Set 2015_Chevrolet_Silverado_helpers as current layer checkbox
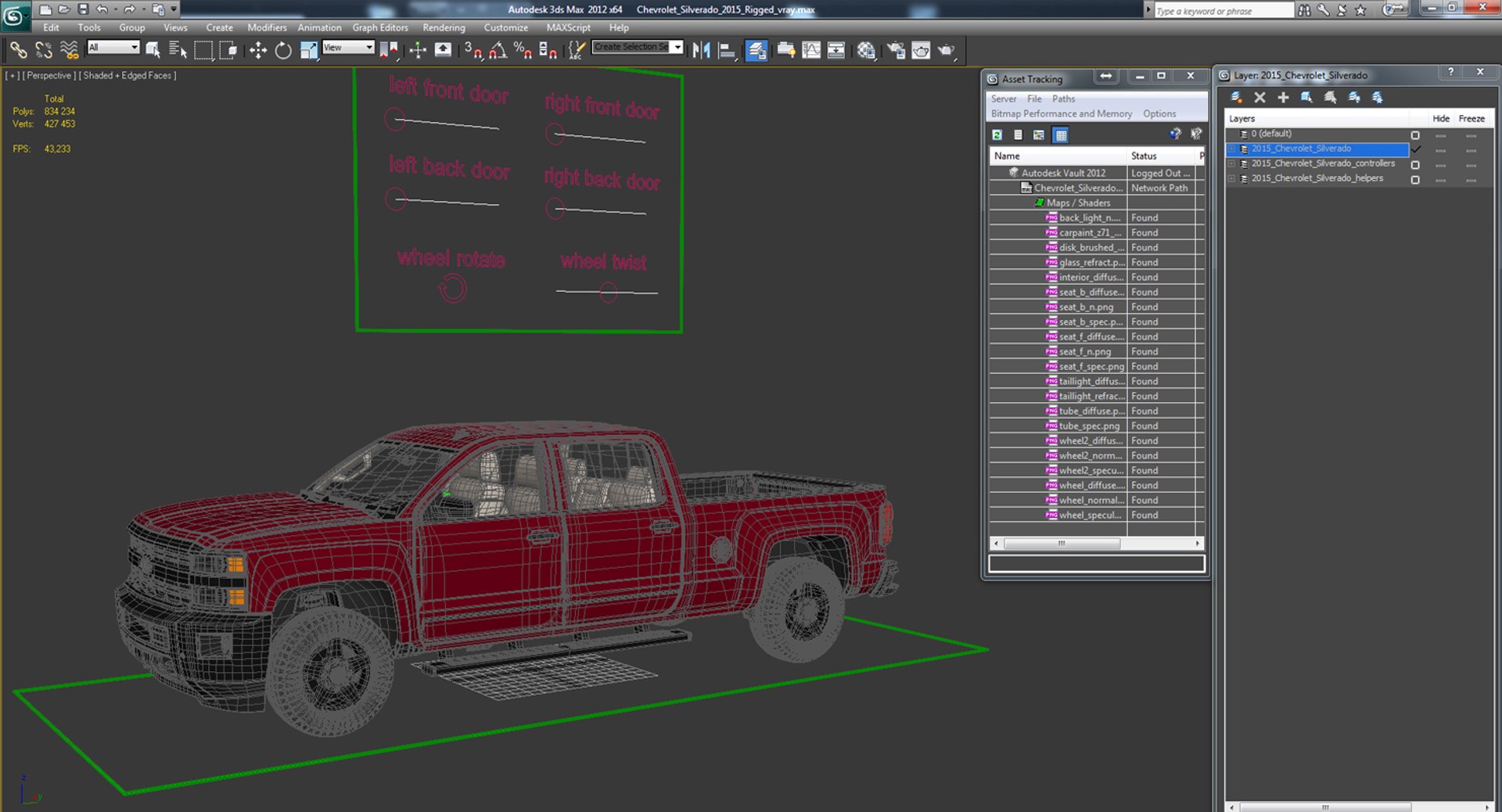The width and height of the screenshot is (1502, 812). tap(1415, 180)
